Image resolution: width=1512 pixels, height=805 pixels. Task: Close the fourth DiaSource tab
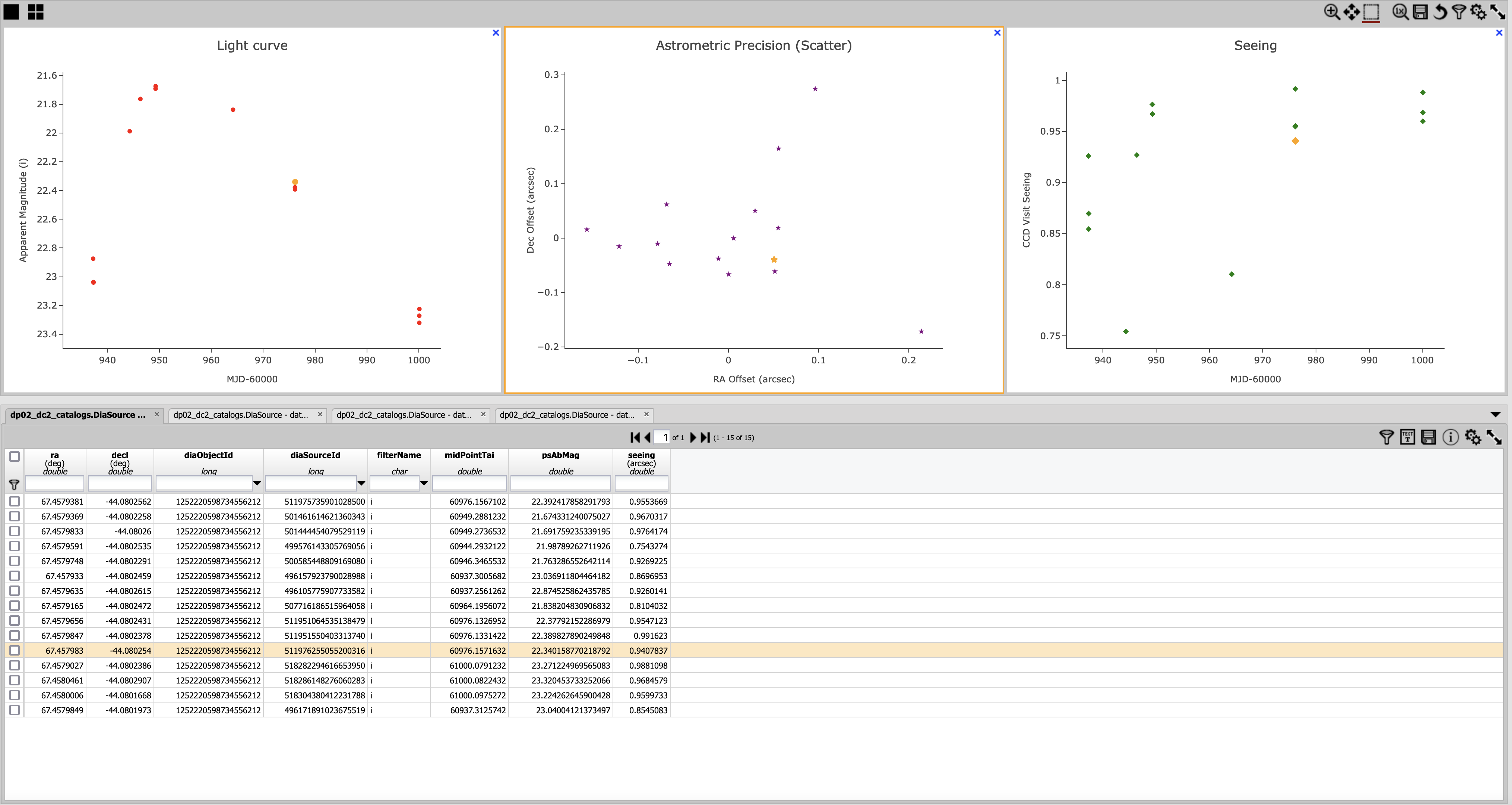(x=646, y=414)
